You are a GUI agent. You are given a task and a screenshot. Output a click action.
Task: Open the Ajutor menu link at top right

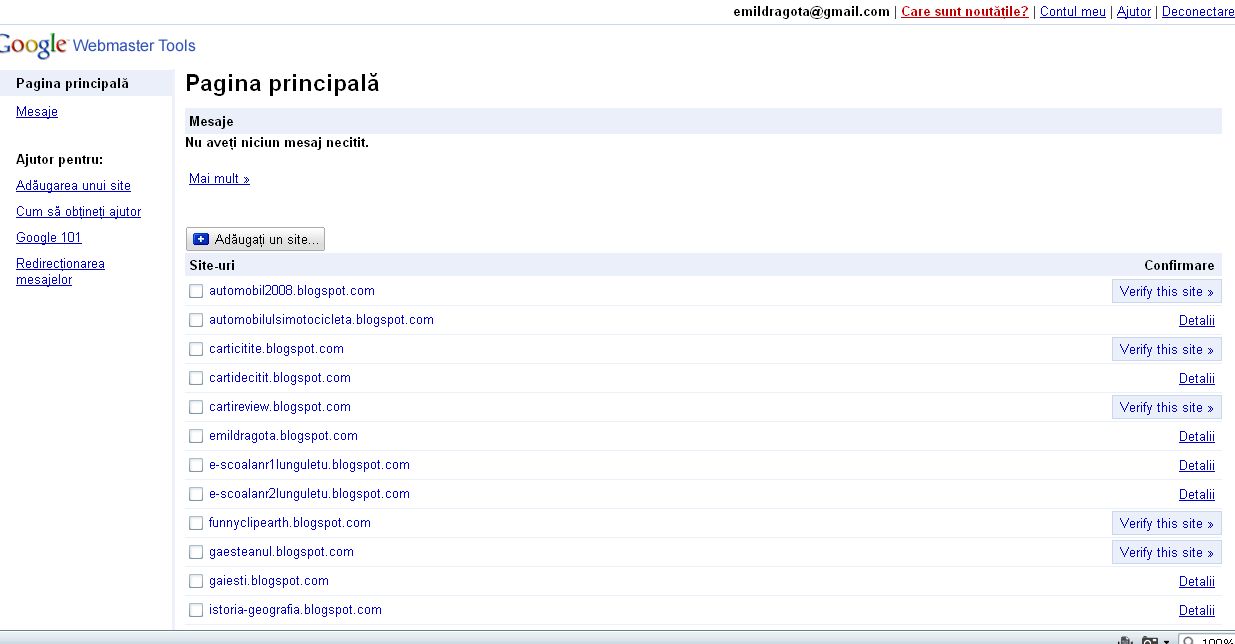(1133, 12)
